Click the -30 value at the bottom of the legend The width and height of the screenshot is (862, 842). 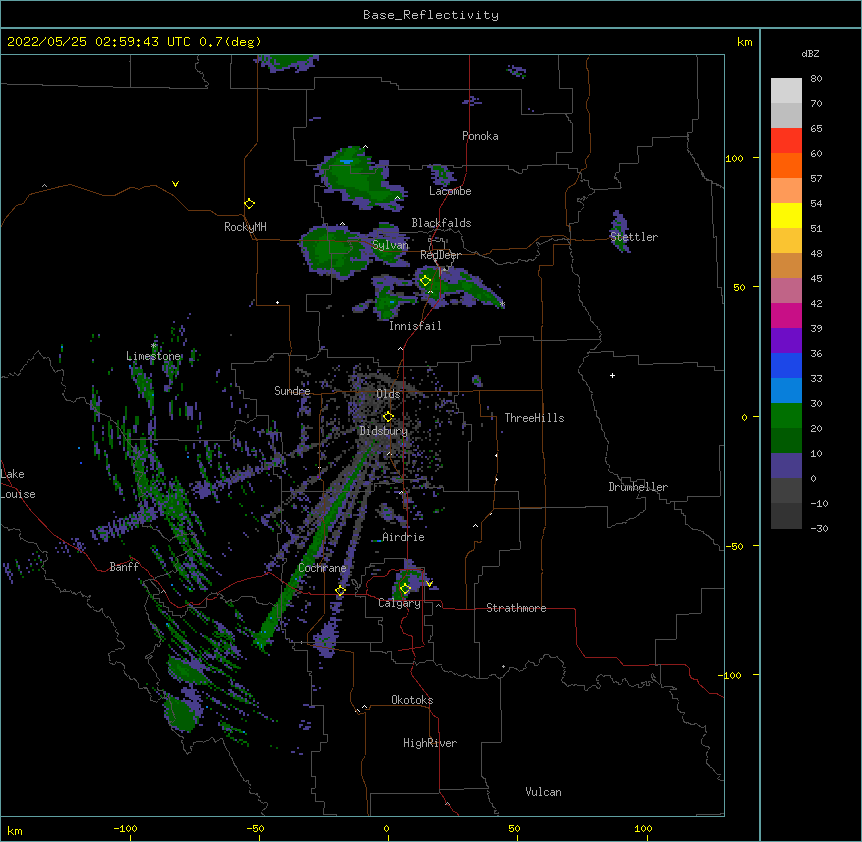click(x=819, y=528)
